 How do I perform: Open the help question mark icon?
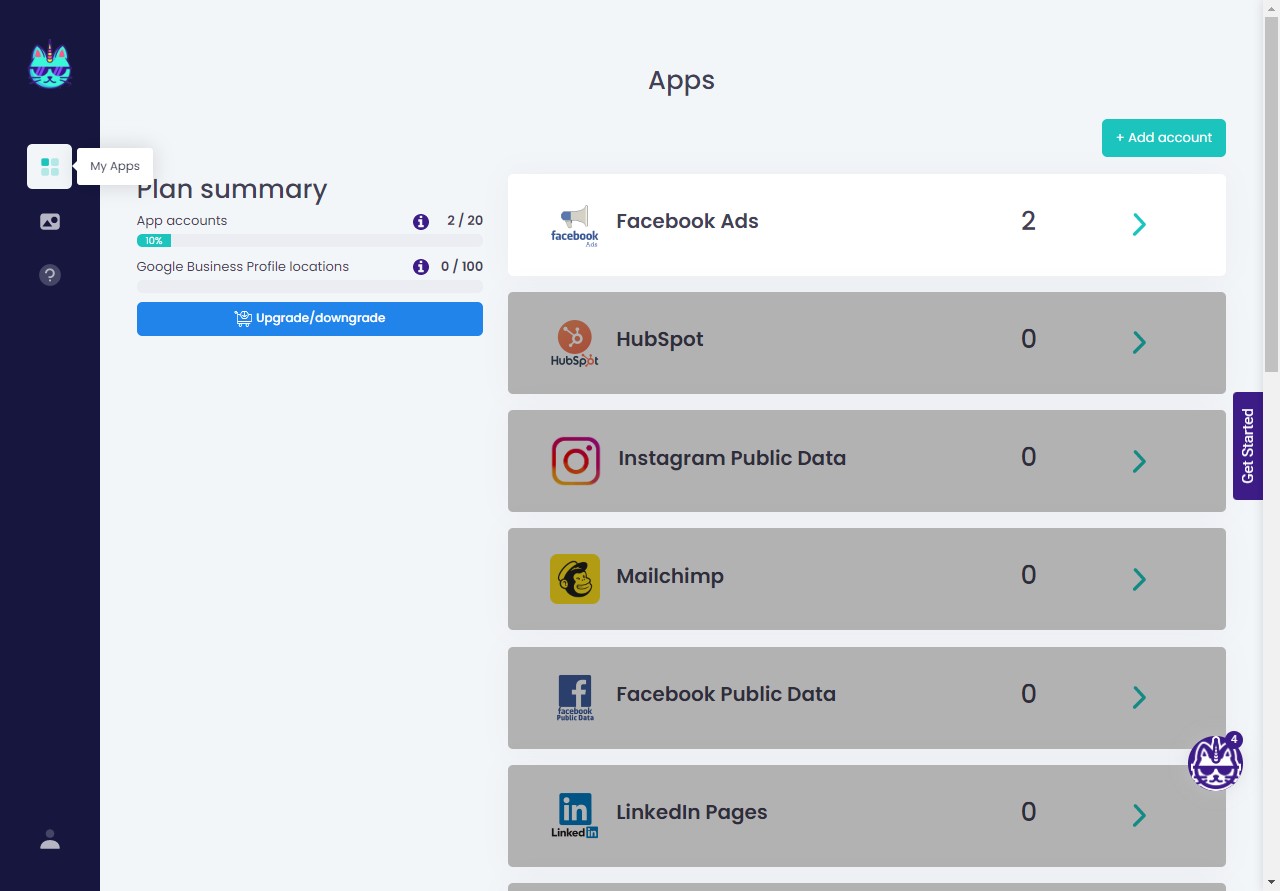tap(50, 274)
